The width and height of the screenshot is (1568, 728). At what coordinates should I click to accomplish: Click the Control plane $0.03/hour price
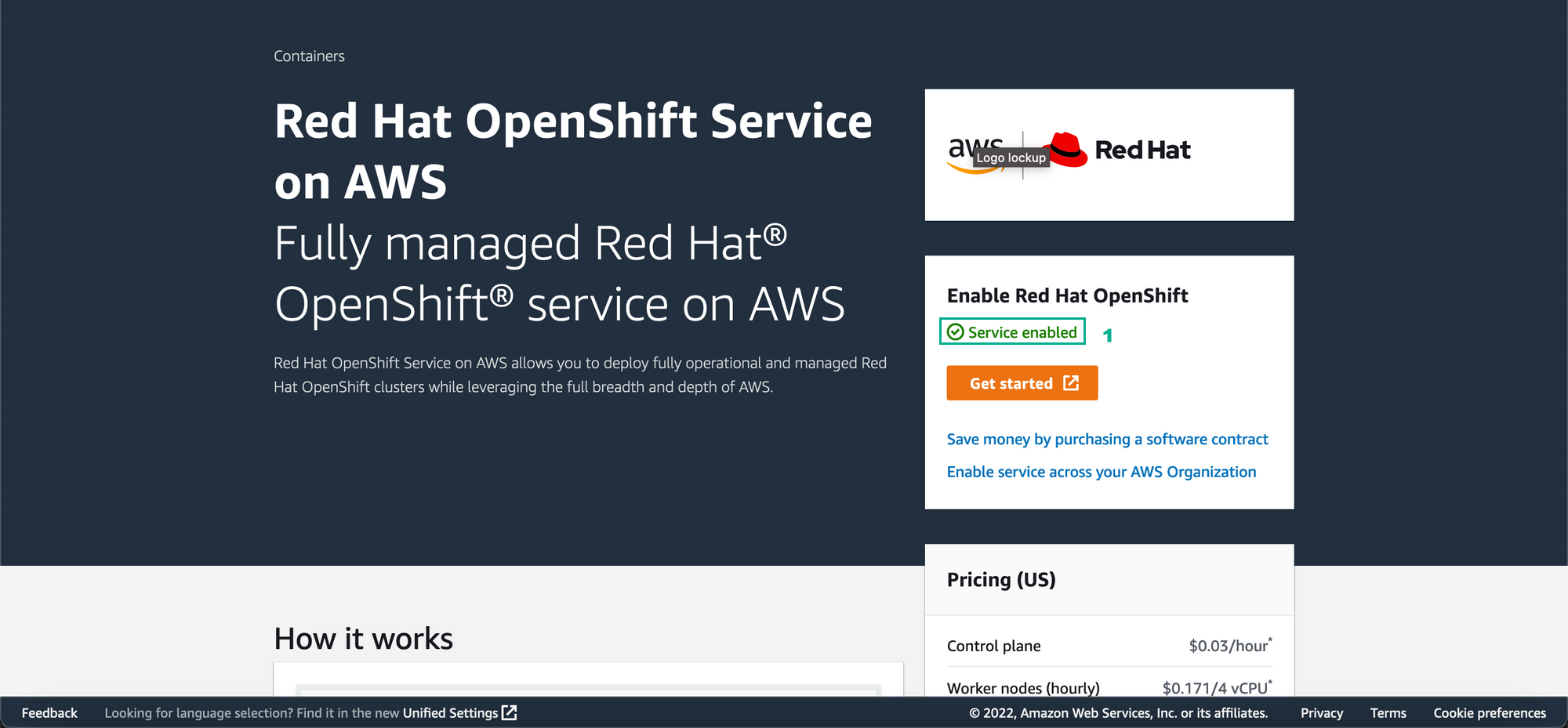point(1229,646)
